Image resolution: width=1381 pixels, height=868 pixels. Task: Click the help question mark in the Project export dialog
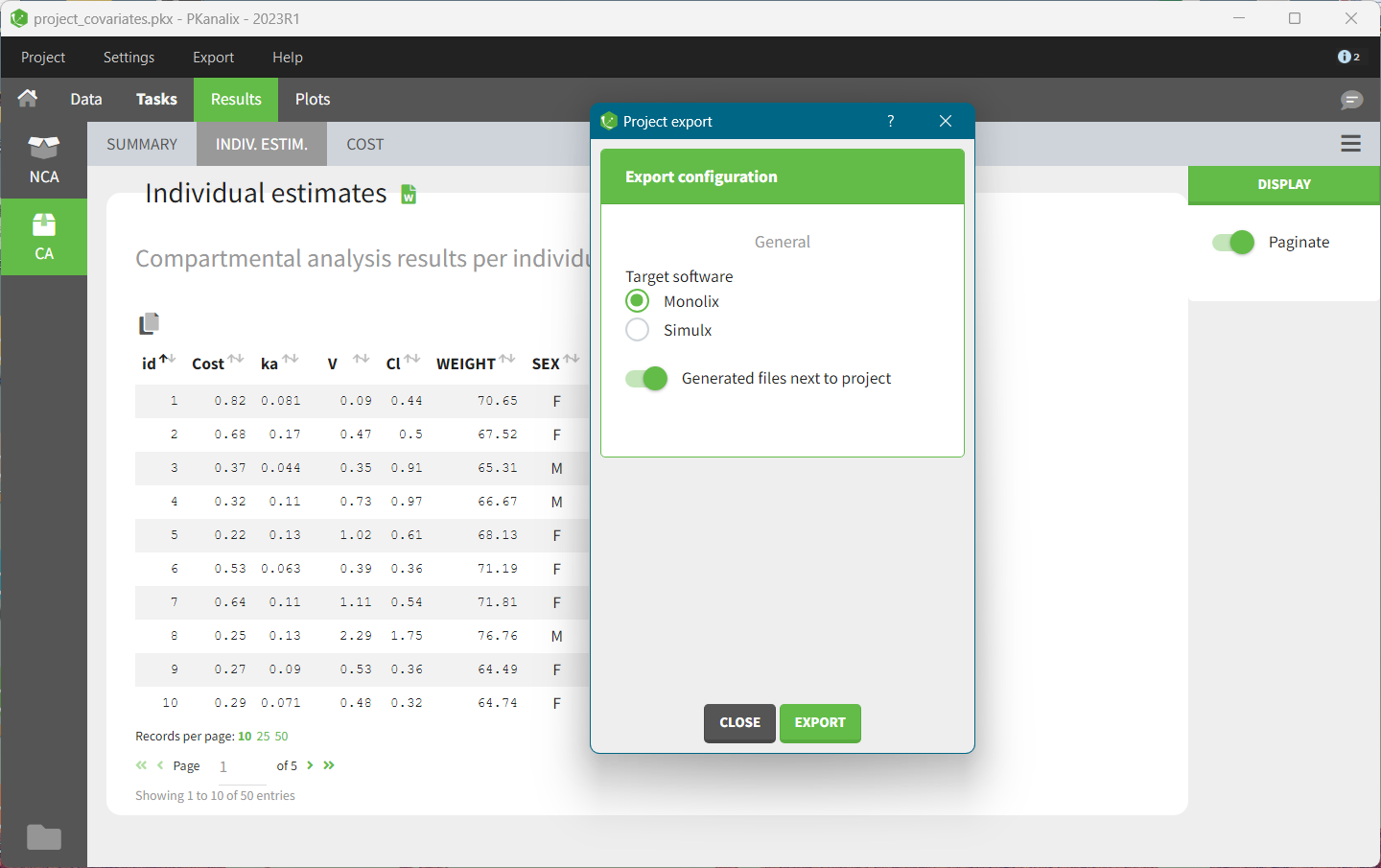(890, 121)
